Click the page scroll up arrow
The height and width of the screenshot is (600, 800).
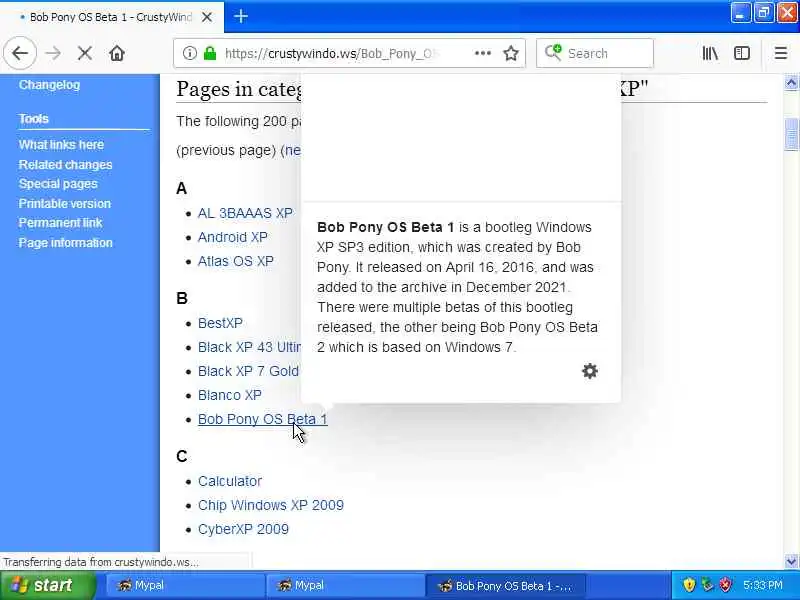[791, 83]
